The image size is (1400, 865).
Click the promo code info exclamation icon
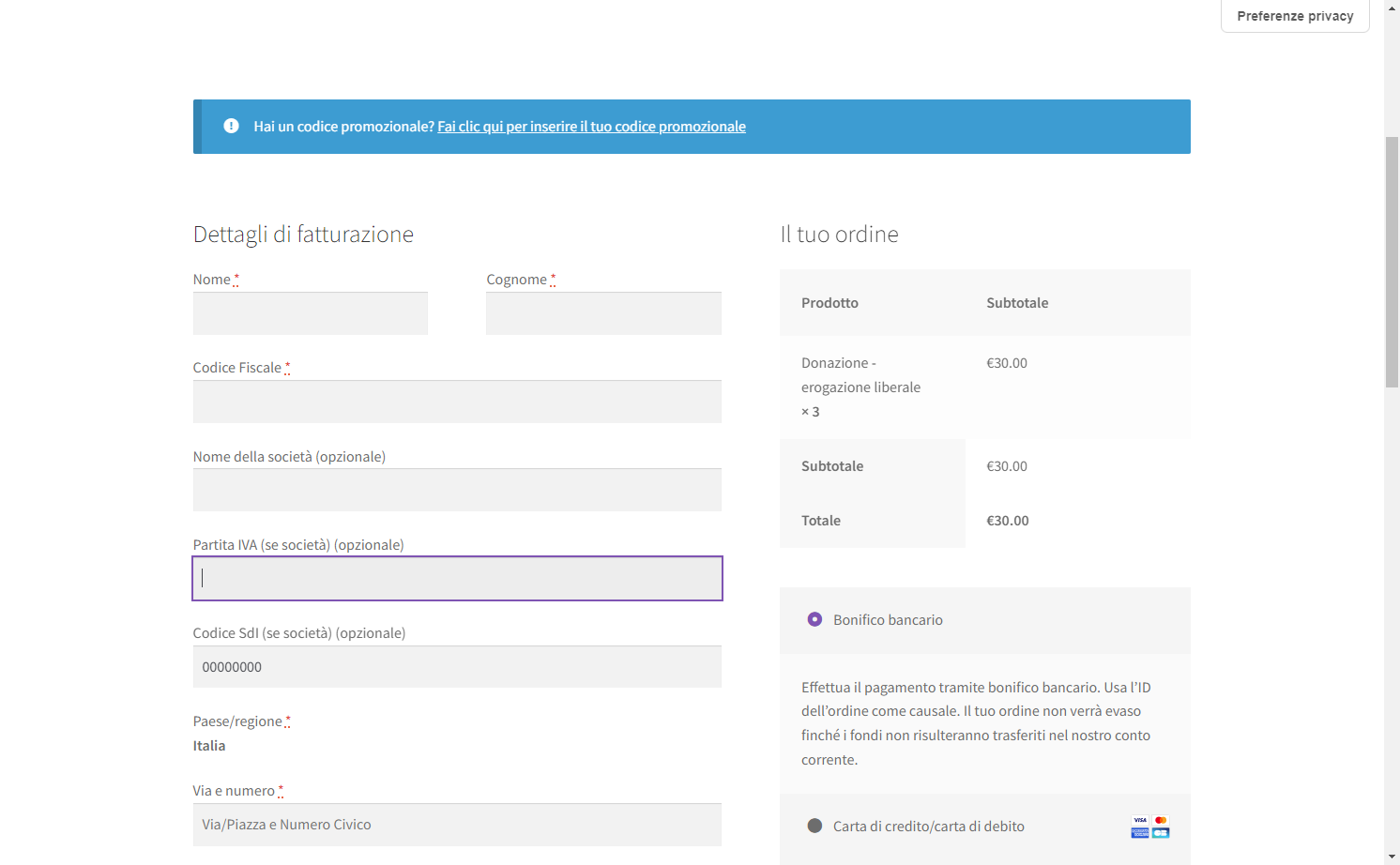(231, 126)
